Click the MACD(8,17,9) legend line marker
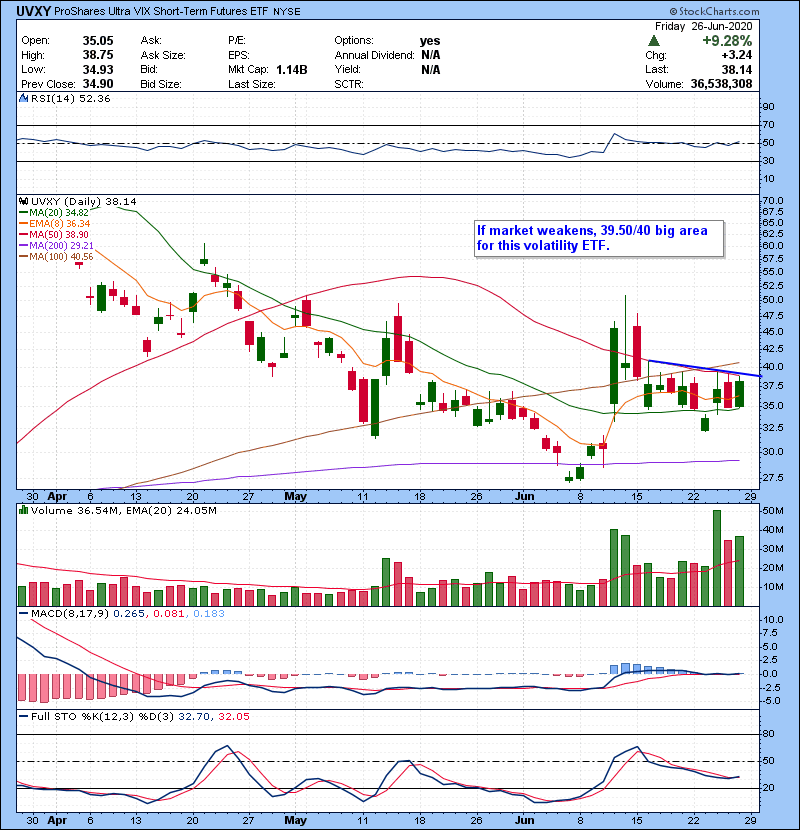Screen dimensions: 800x830 pyautogui.click(x=23, y=614)
